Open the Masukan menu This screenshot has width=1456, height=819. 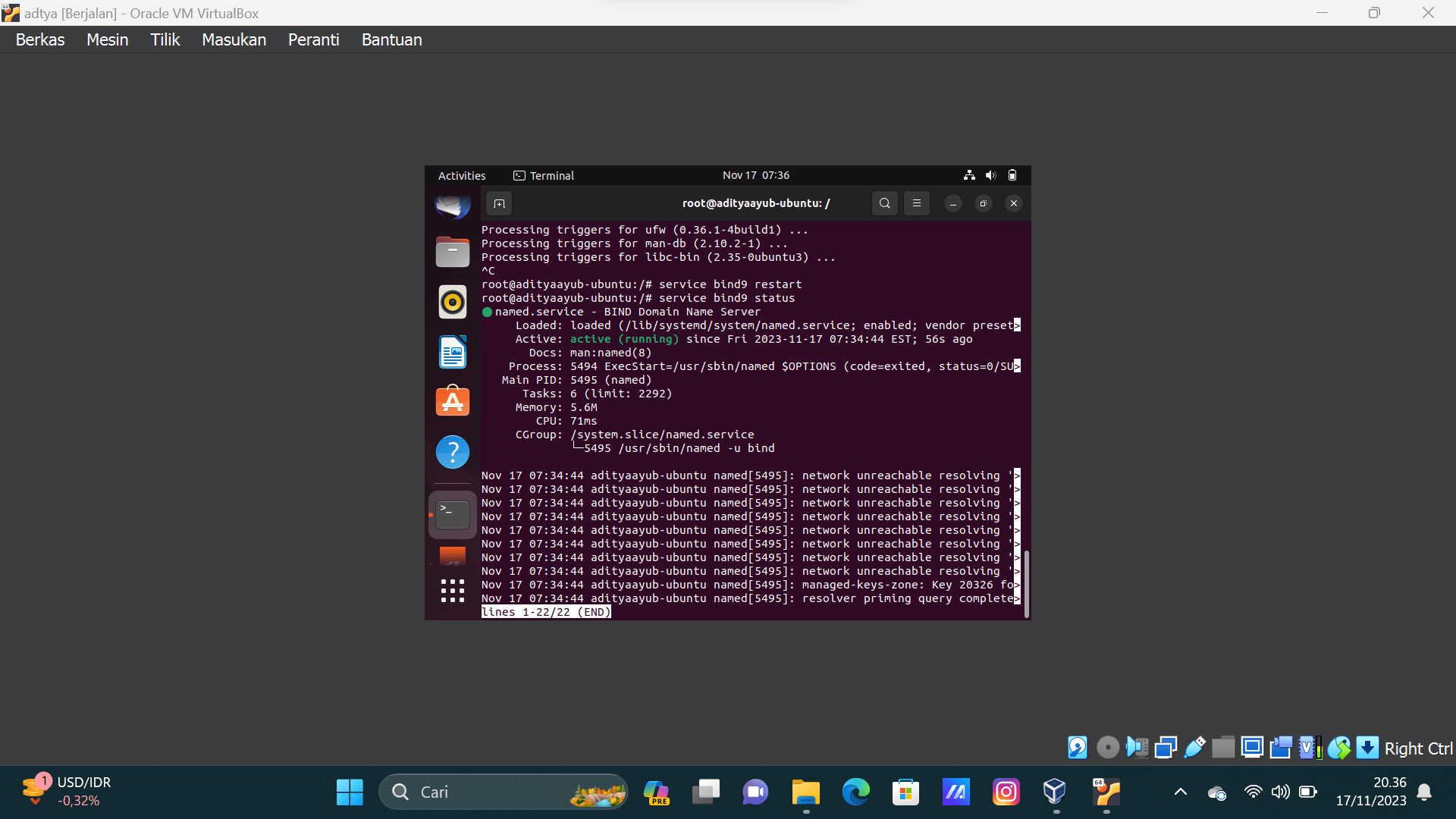(x=234, y=39)
